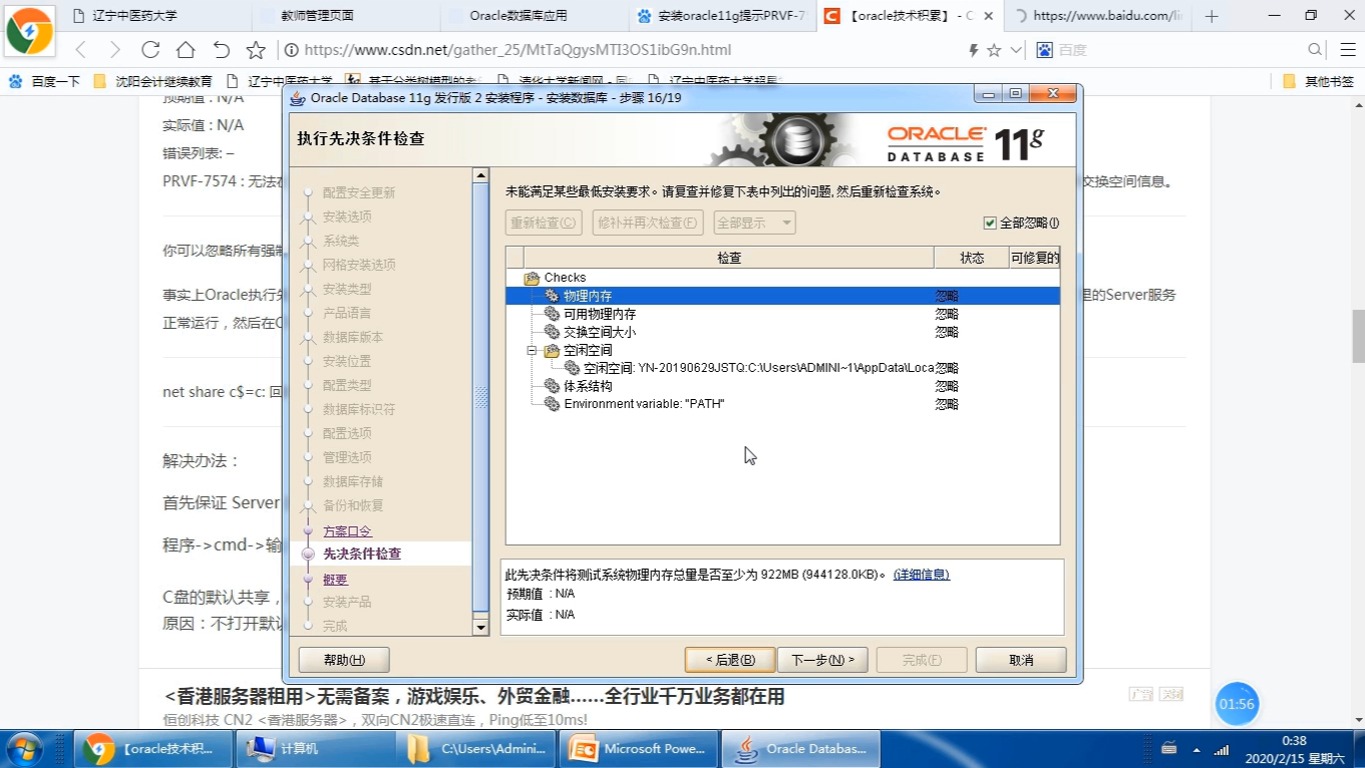Click the Baidu paw search engine icon
The width and height of the screenshot is (1365, 768).
click(x=1044, y=50)
